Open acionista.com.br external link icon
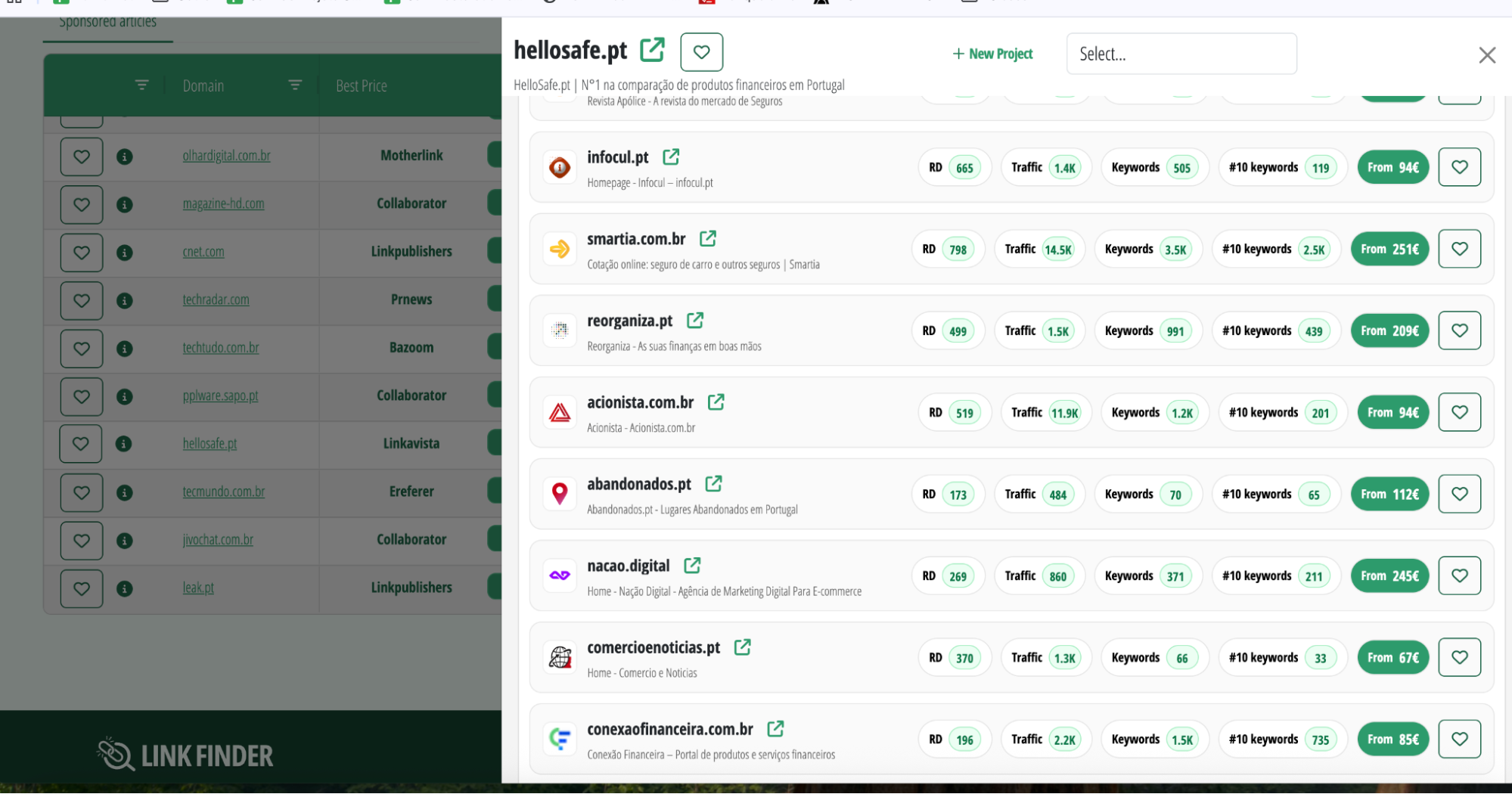The image size is (1512, 794). [x=716, y=402]
